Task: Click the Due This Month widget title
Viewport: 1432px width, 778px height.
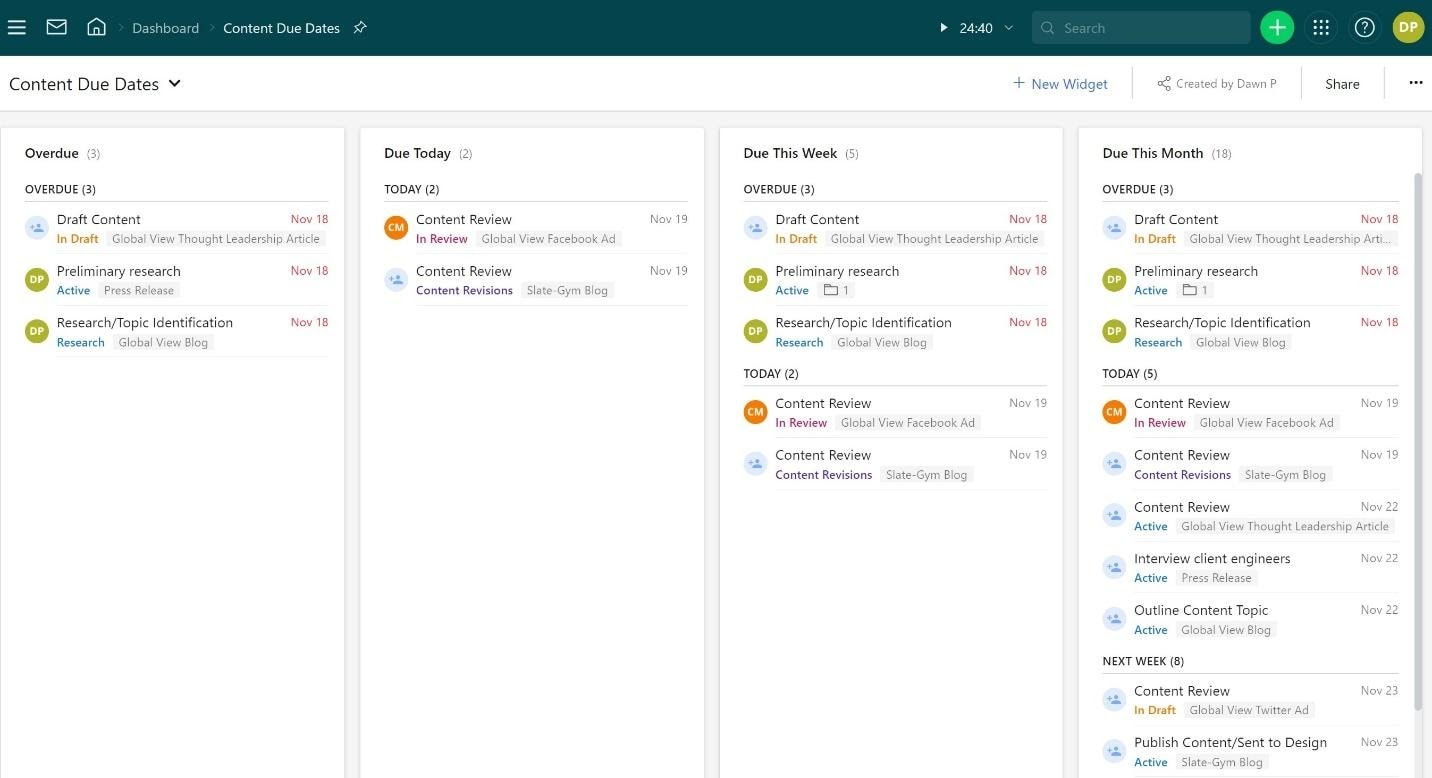Action: pos(1152,153)
